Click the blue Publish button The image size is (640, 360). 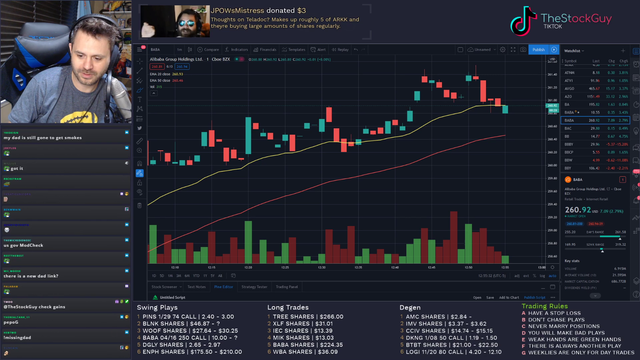point(539,49)
